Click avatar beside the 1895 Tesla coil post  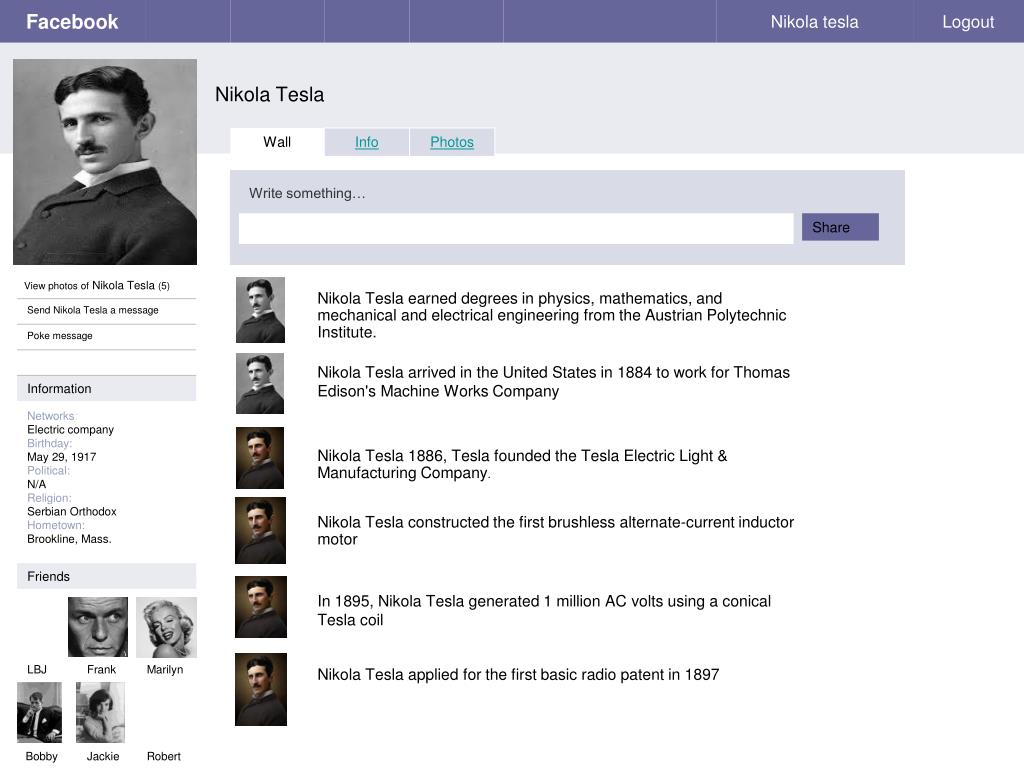(261, 607)
